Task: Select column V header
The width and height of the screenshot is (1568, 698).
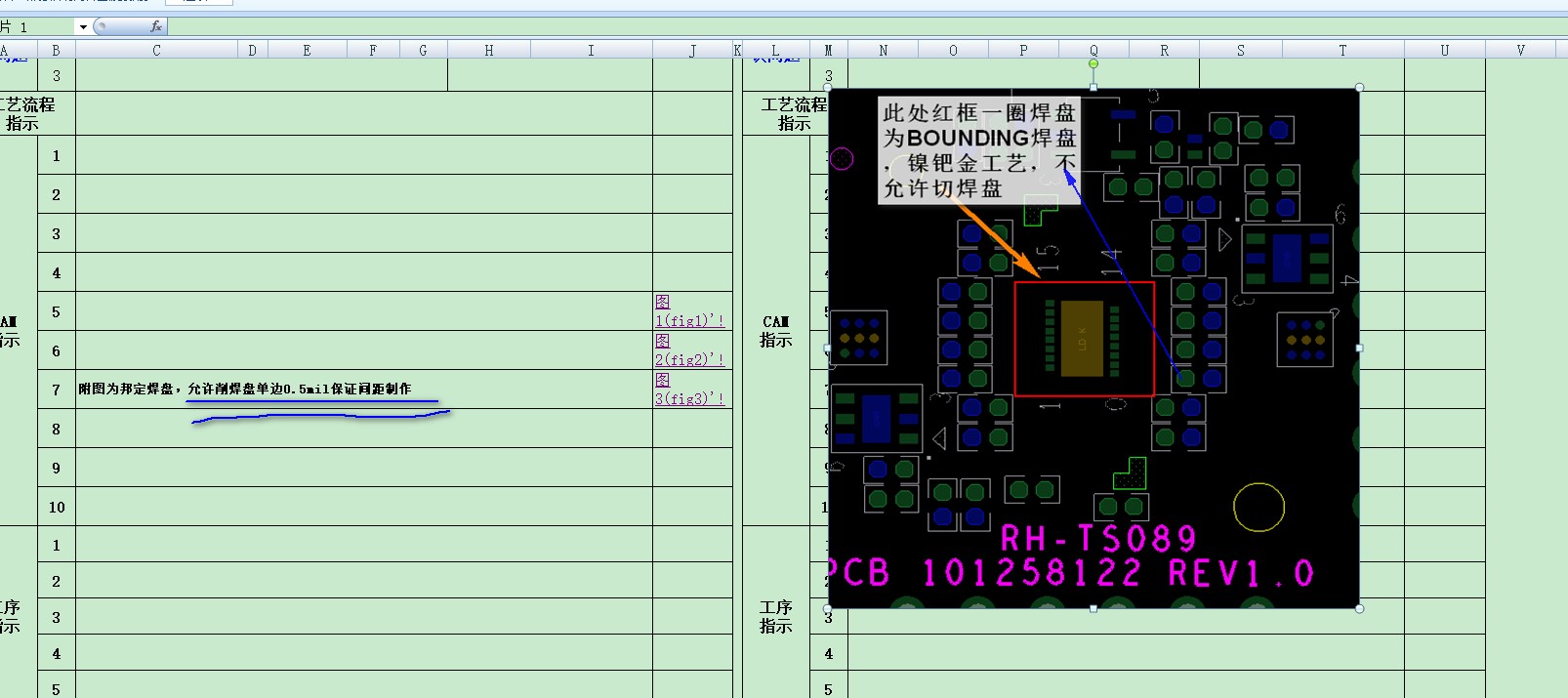Action: coord(1520,50)
